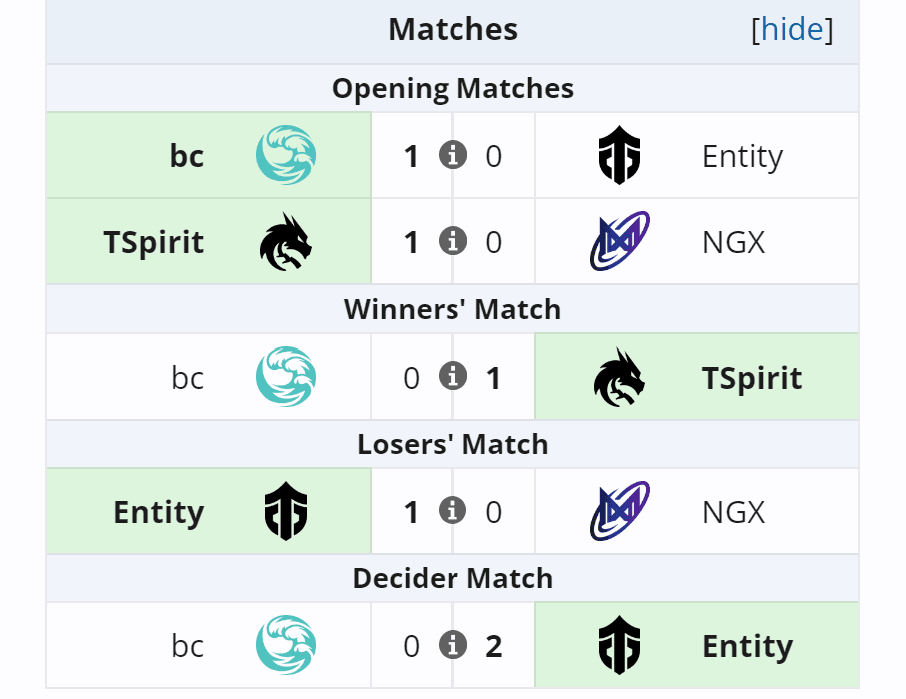Image resolution: width=906 pixels, height=699 pixels.
Task: Expand the Winners' Match info circle
Action: [x=452, y=377]
